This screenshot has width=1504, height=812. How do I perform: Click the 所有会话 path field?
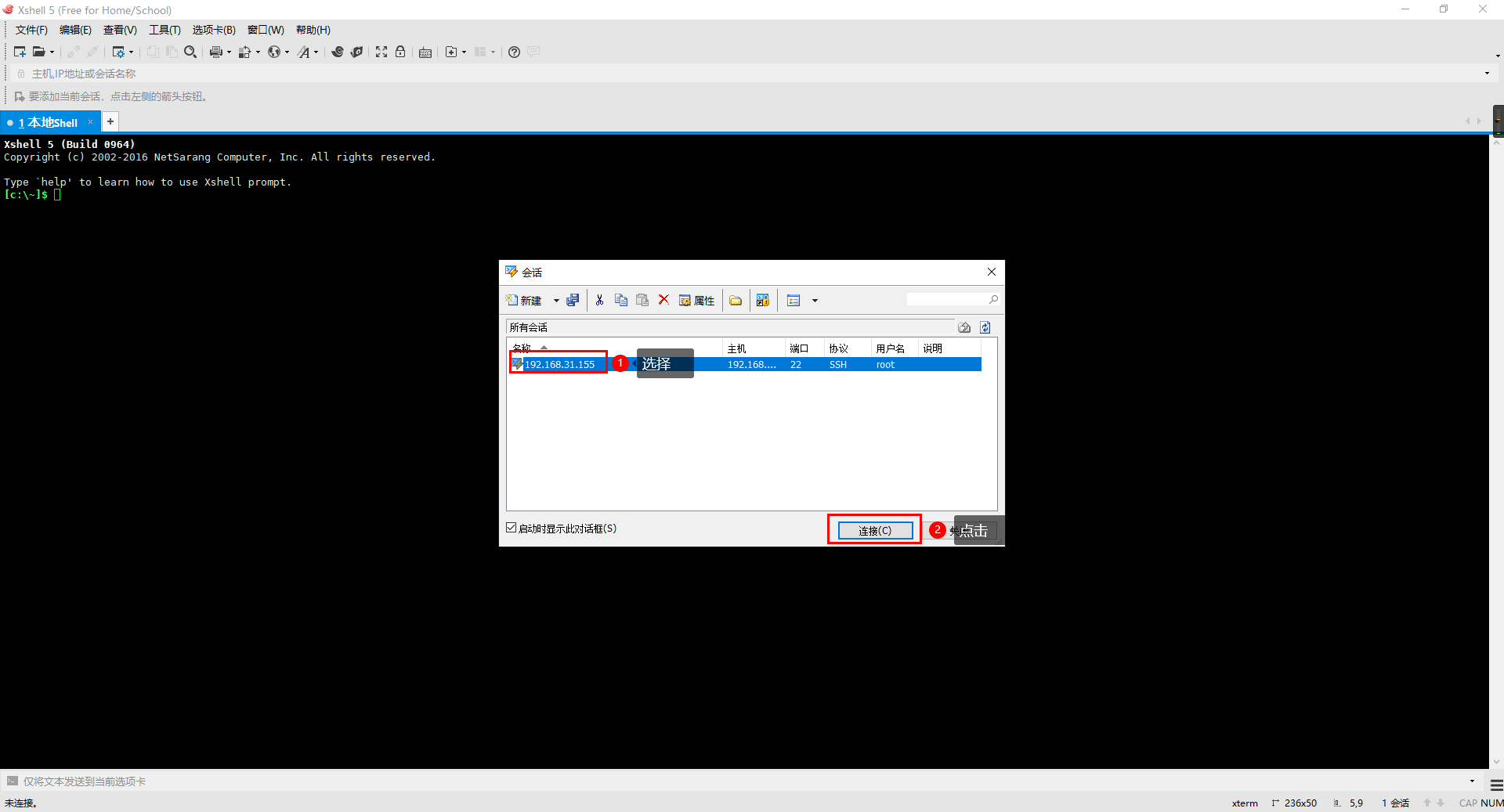coord(730,327)
